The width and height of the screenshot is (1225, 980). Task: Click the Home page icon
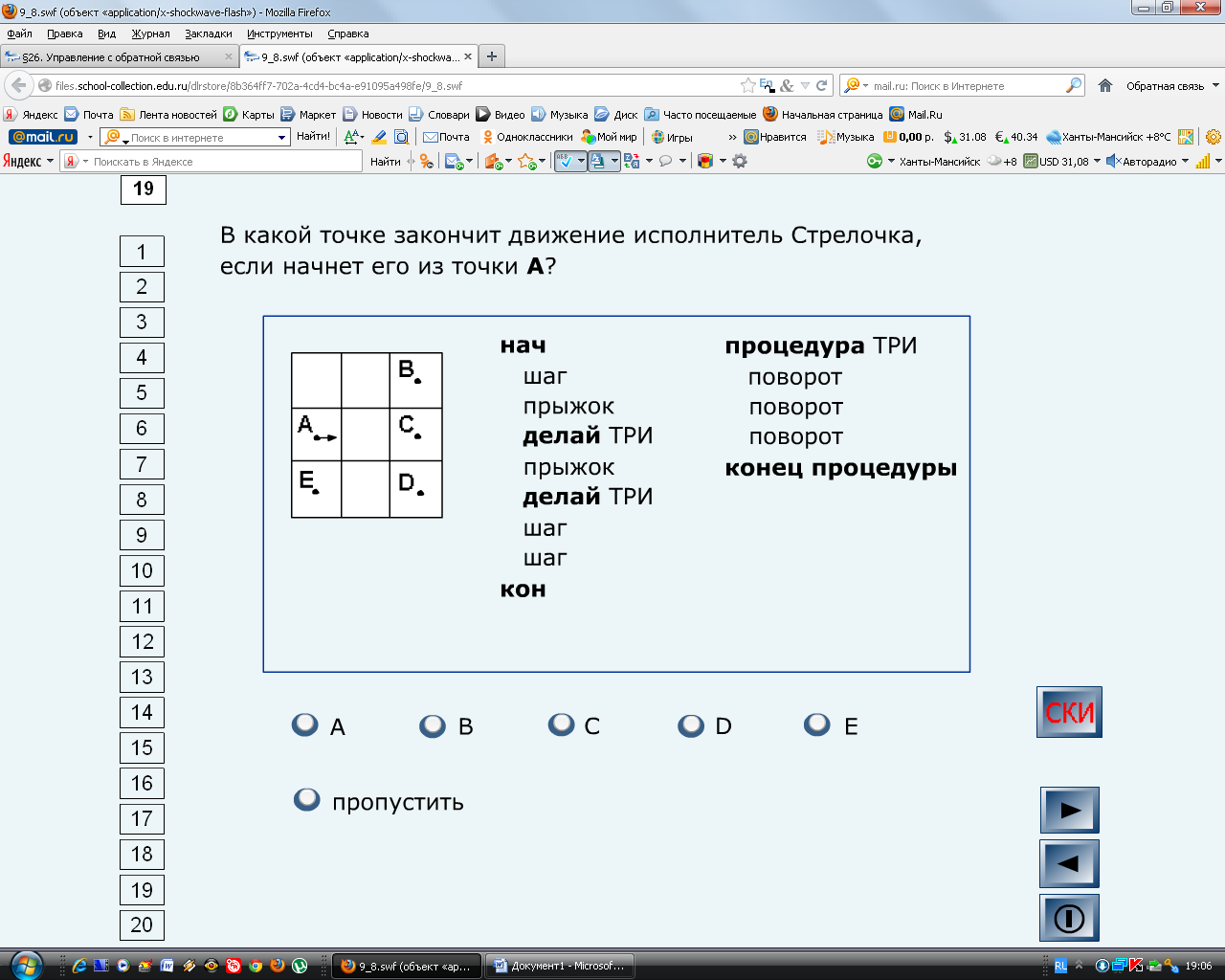(x=1105, y=85)
